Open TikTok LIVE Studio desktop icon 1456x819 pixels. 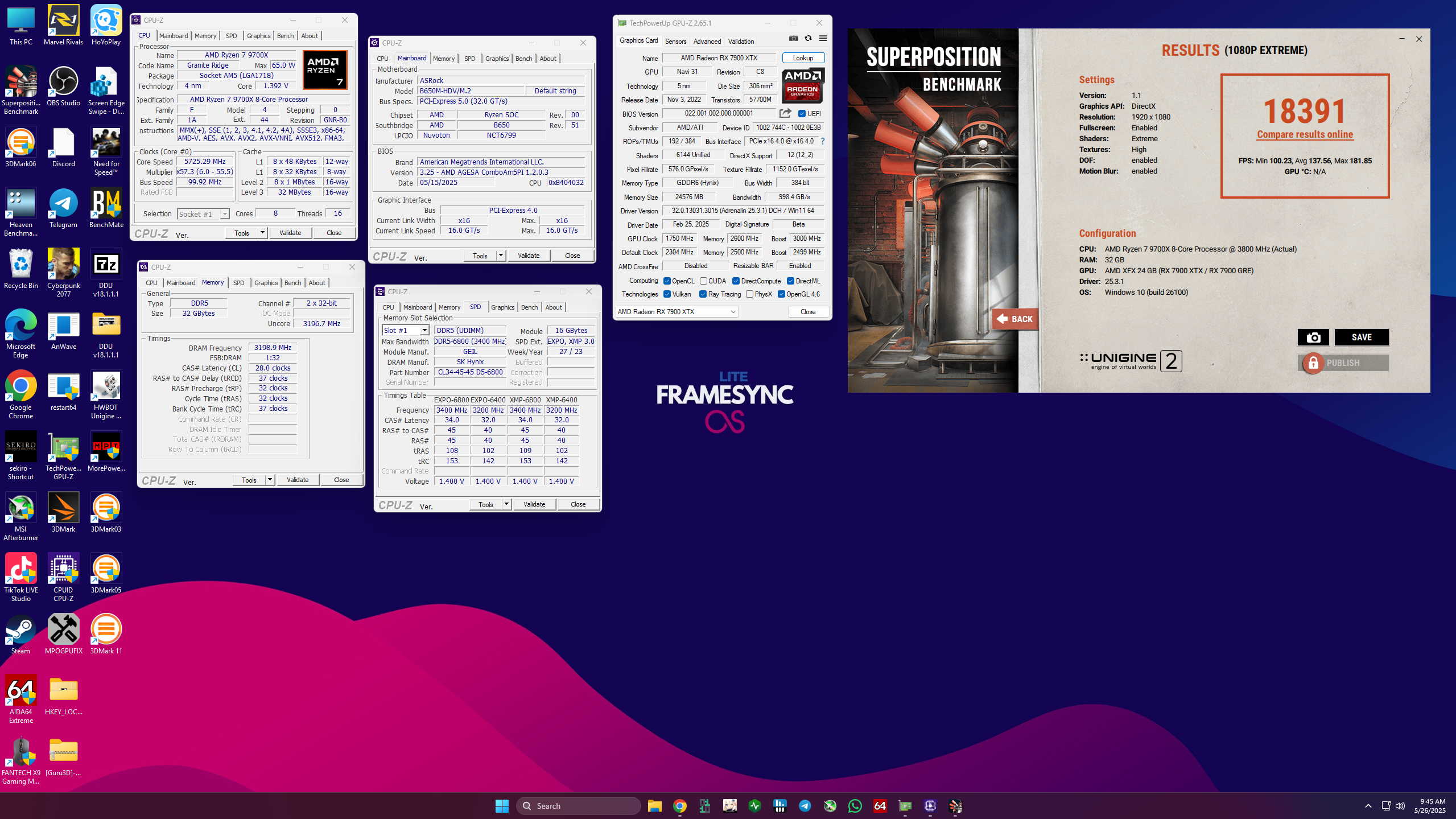click(21, 578)
